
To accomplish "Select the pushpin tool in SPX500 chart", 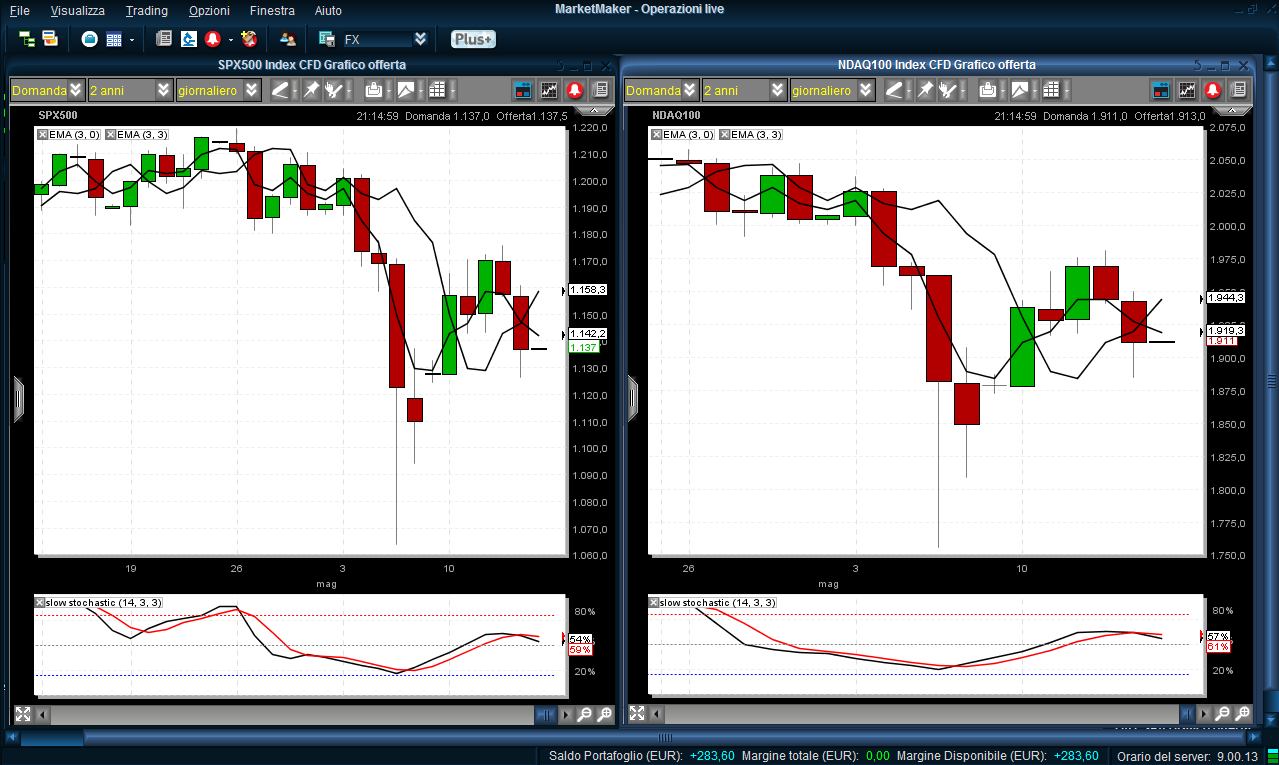I will point(311,90).
